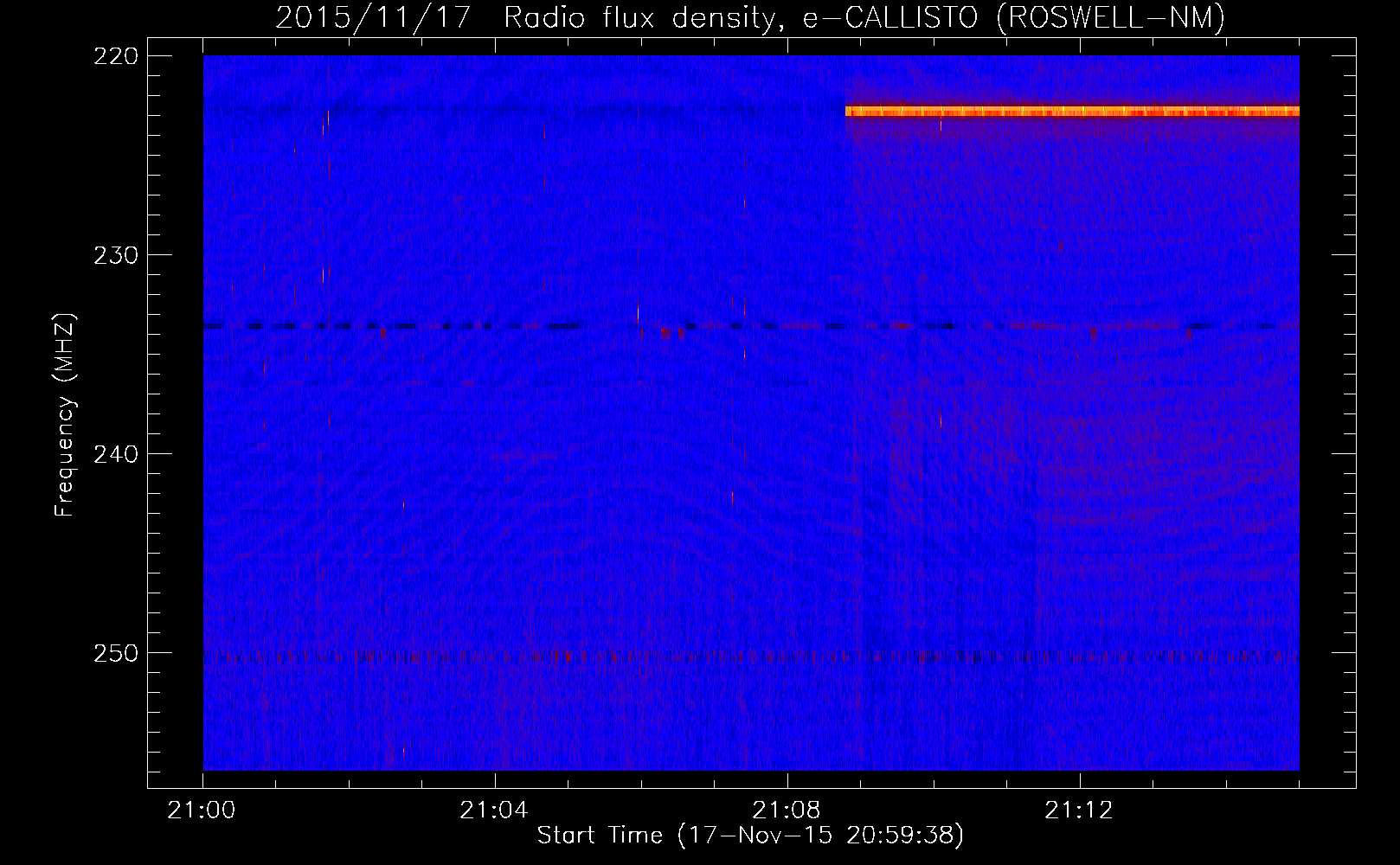
Task: Click the 220 frequency tick label
Action: click(x=115, y=55)
